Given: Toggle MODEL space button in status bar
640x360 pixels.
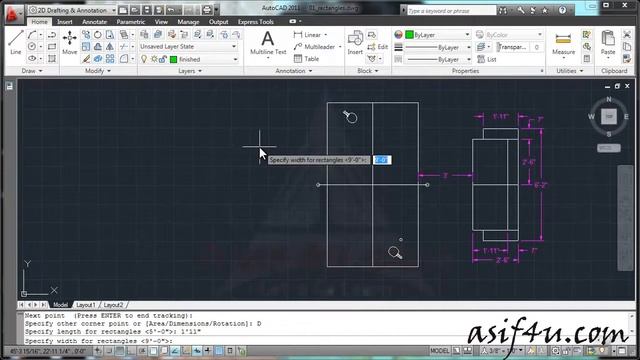Looking at the screenshot, I should [x=440, y=351].
